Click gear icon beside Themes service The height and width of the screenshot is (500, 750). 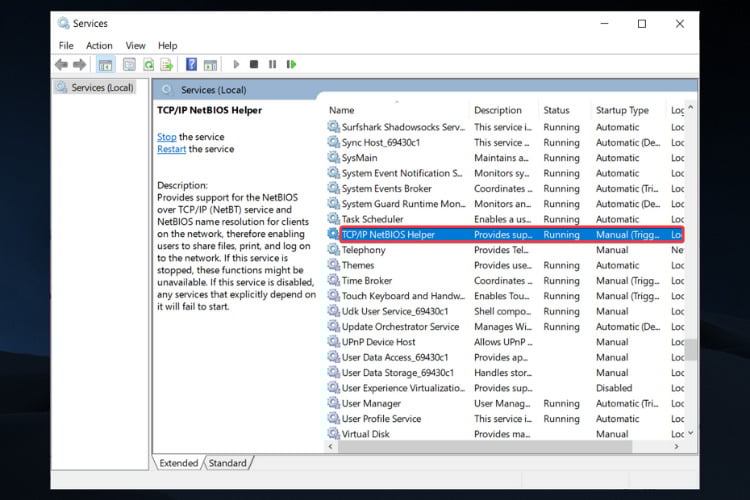333,265
